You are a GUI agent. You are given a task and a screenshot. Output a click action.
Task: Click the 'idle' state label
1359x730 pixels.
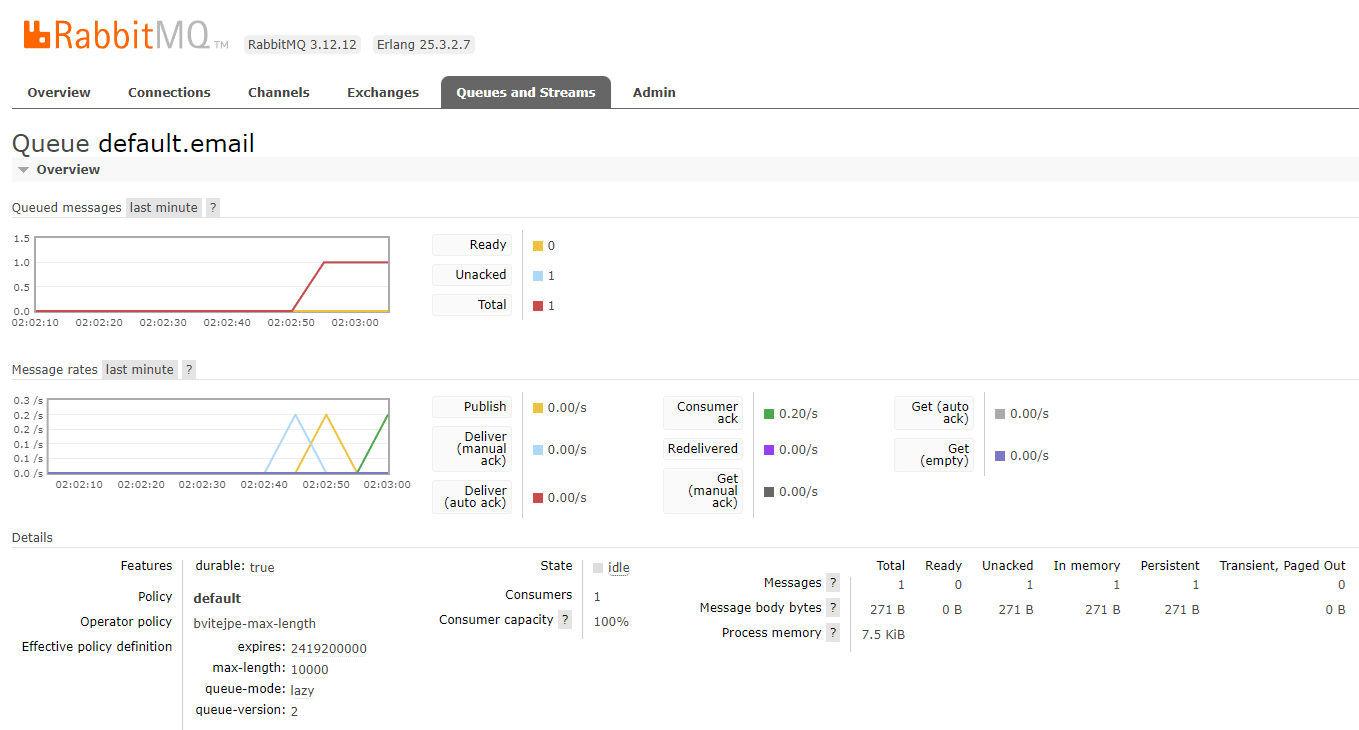click(x=619, y=567)
